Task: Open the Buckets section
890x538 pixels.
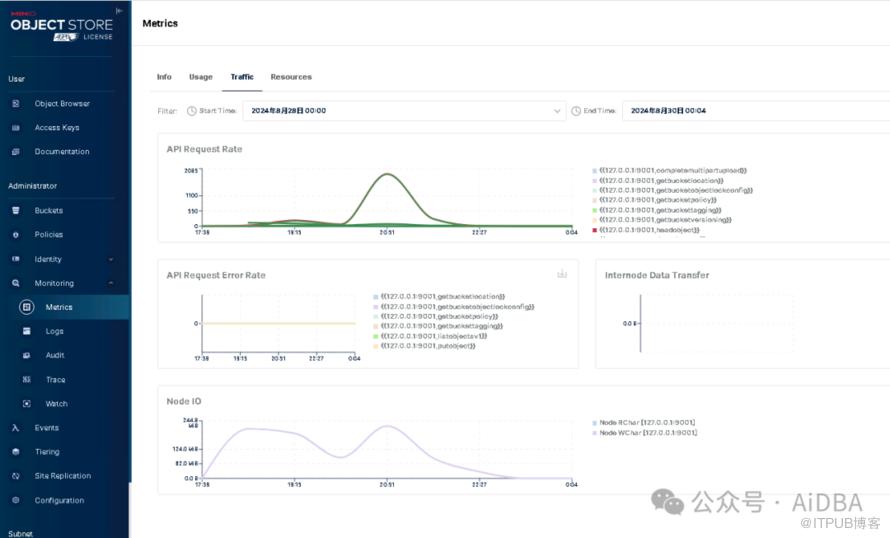Action: [48, 211]
